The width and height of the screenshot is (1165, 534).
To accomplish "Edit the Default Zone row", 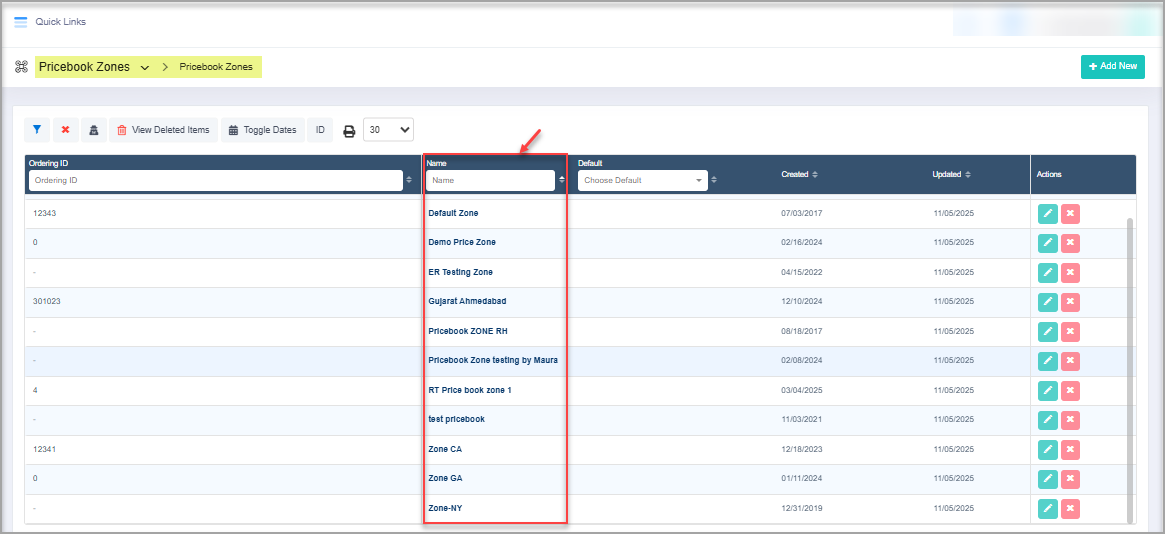I will click(x=1047, y=213).
